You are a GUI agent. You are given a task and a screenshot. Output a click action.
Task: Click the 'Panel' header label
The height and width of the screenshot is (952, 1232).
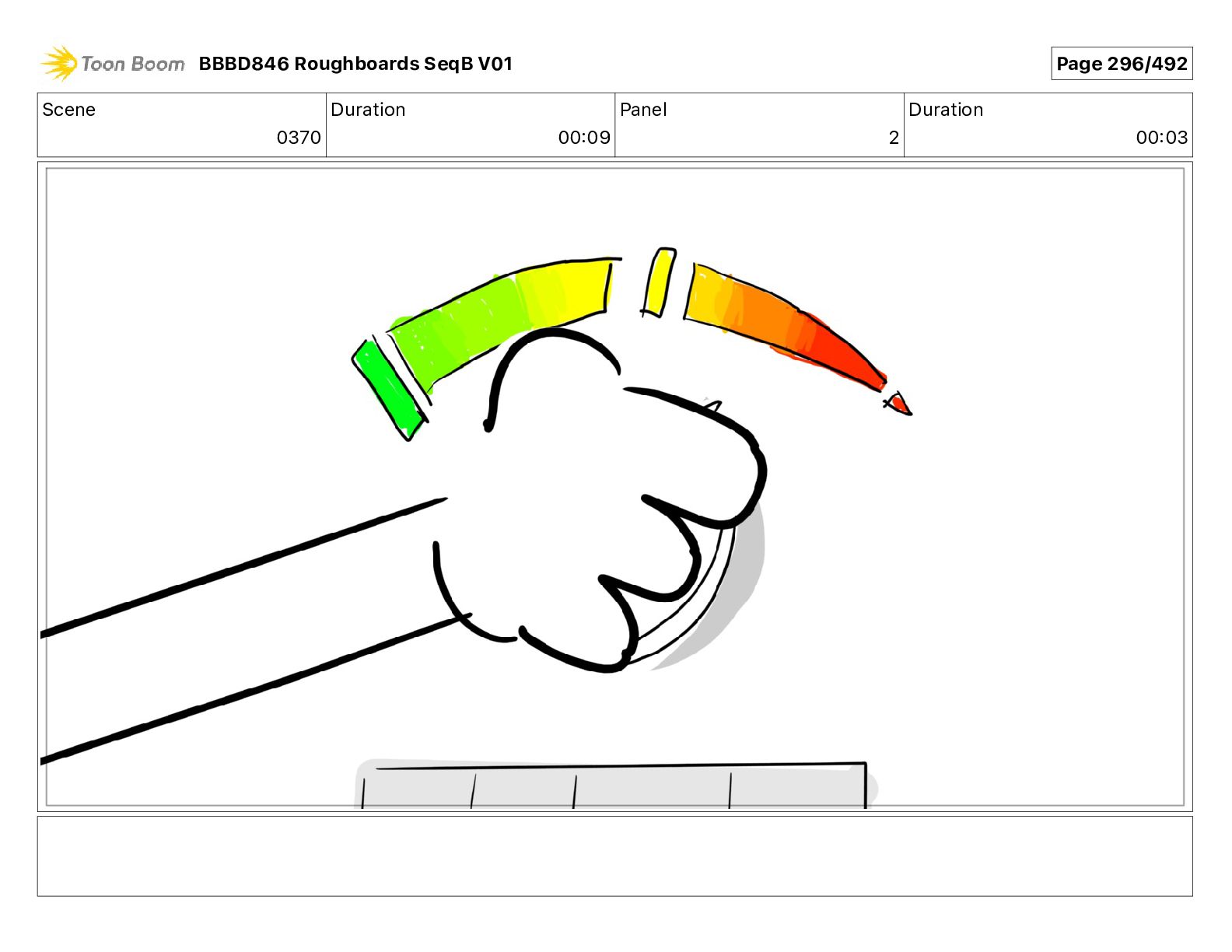point(643,110)
